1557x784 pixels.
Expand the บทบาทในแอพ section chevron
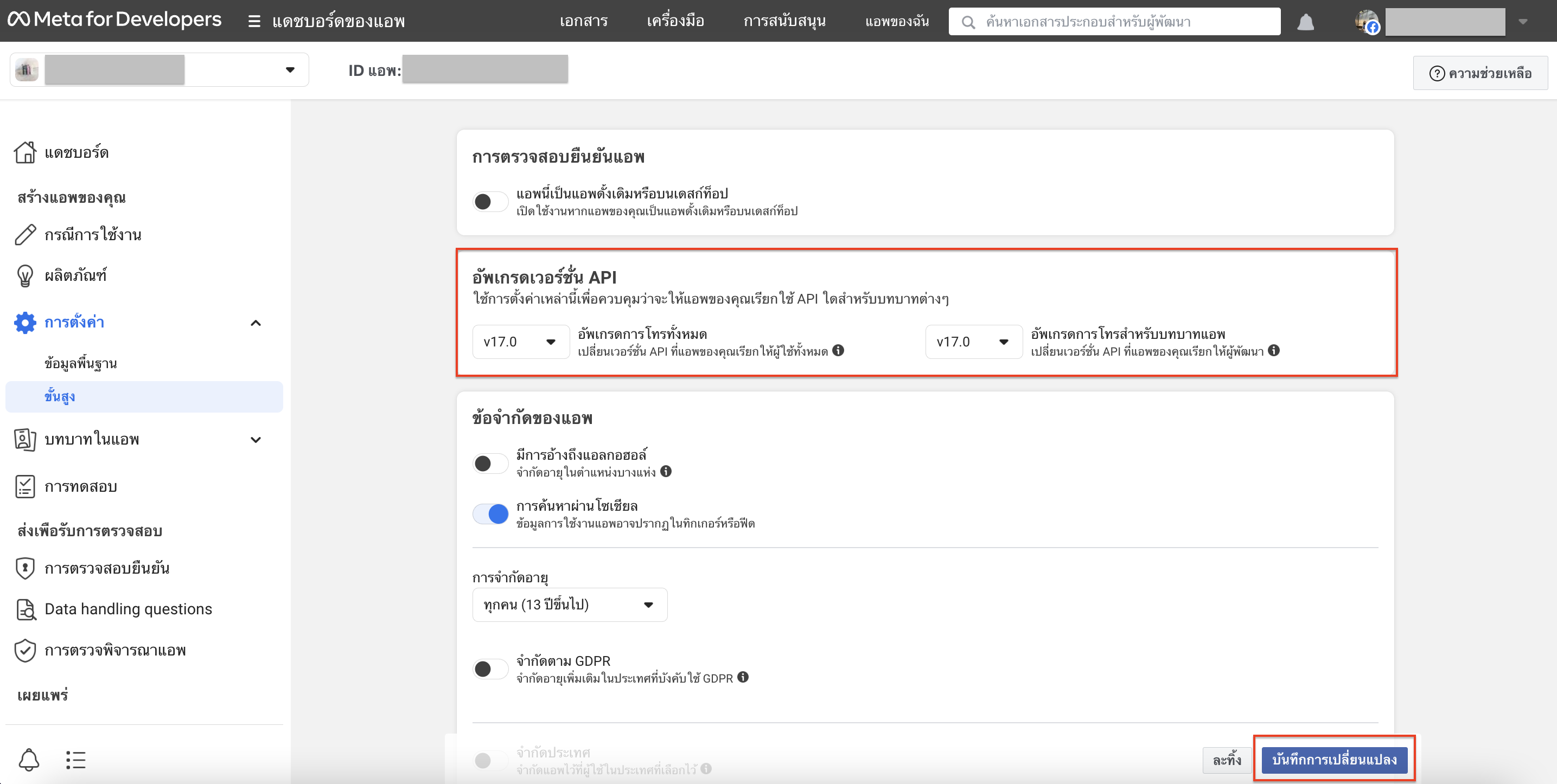click(256, 440)
